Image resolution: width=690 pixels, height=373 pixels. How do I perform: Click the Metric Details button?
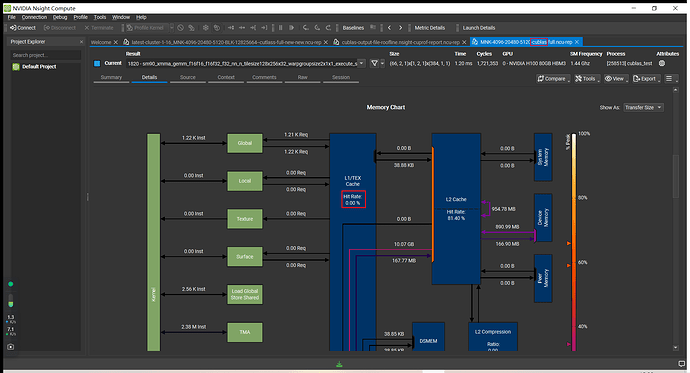(429, 28)
